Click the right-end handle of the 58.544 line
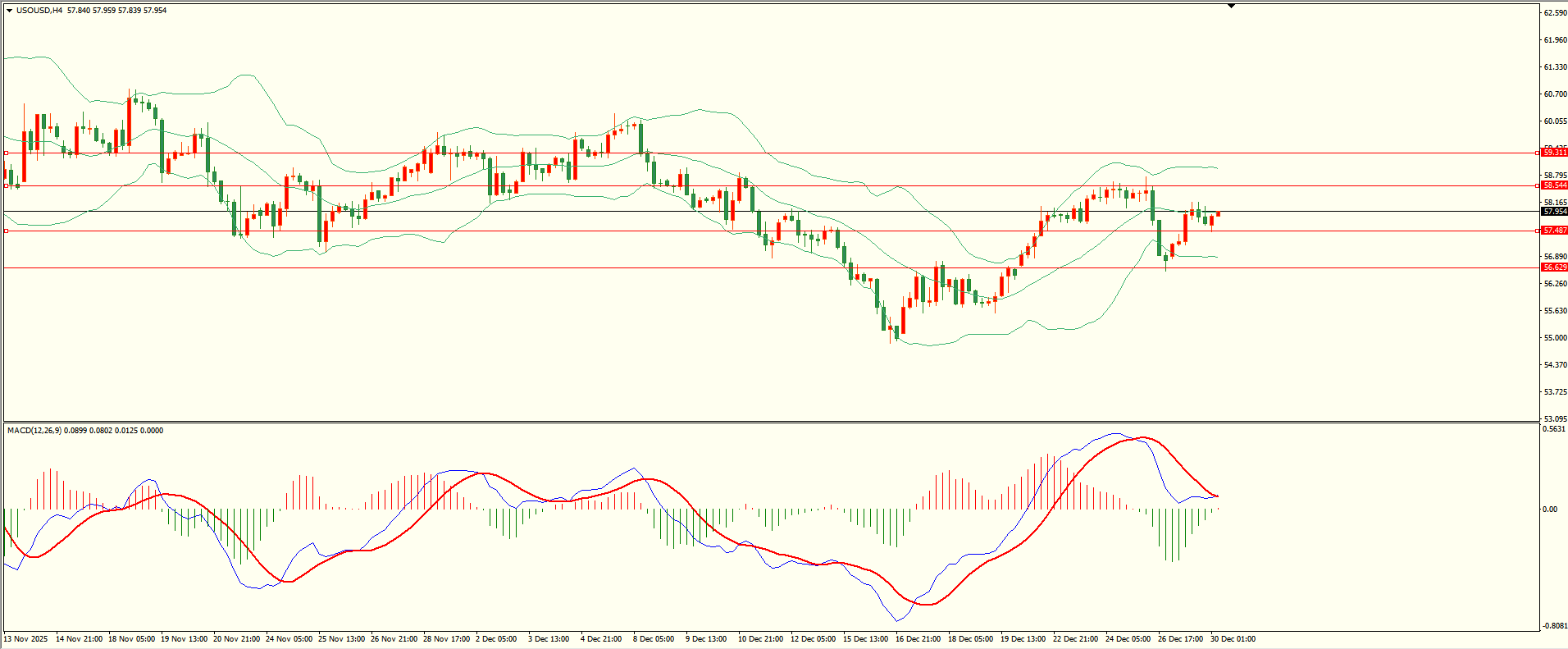1568x649 pixels. click(1536, 185)
